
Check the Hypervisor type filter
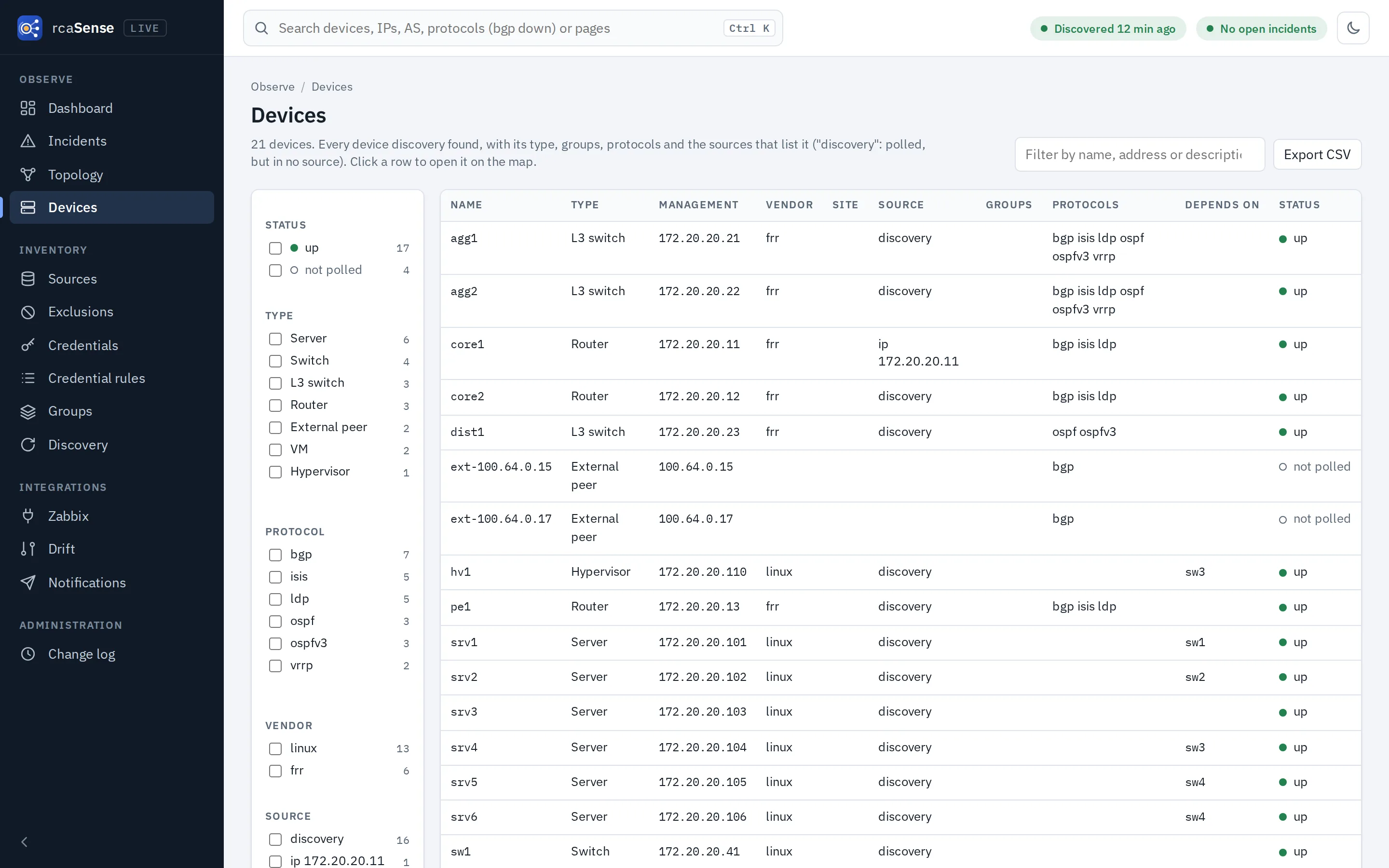point(275,472)
